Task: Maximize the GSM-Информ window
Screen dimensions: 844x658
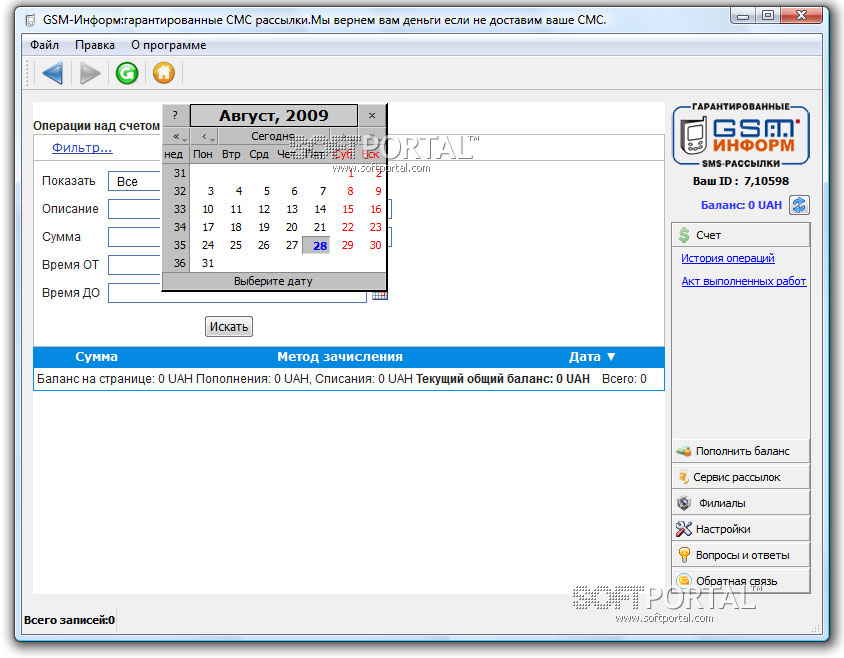Action: tap(768, 15)
